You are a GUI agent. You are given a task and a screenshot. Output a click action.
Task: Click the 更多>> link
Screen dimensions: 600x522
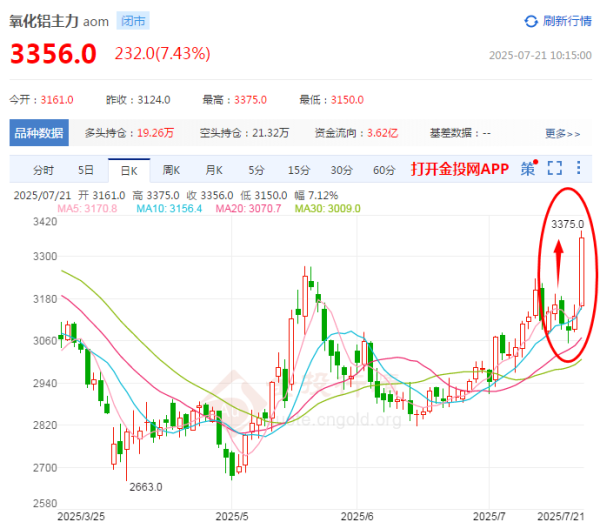[562, 134]
